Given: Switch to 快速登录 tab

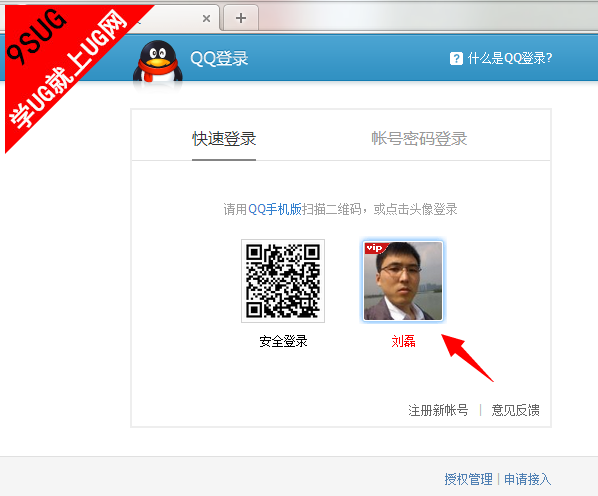Looking at the screenshot, I should (224, 139).
